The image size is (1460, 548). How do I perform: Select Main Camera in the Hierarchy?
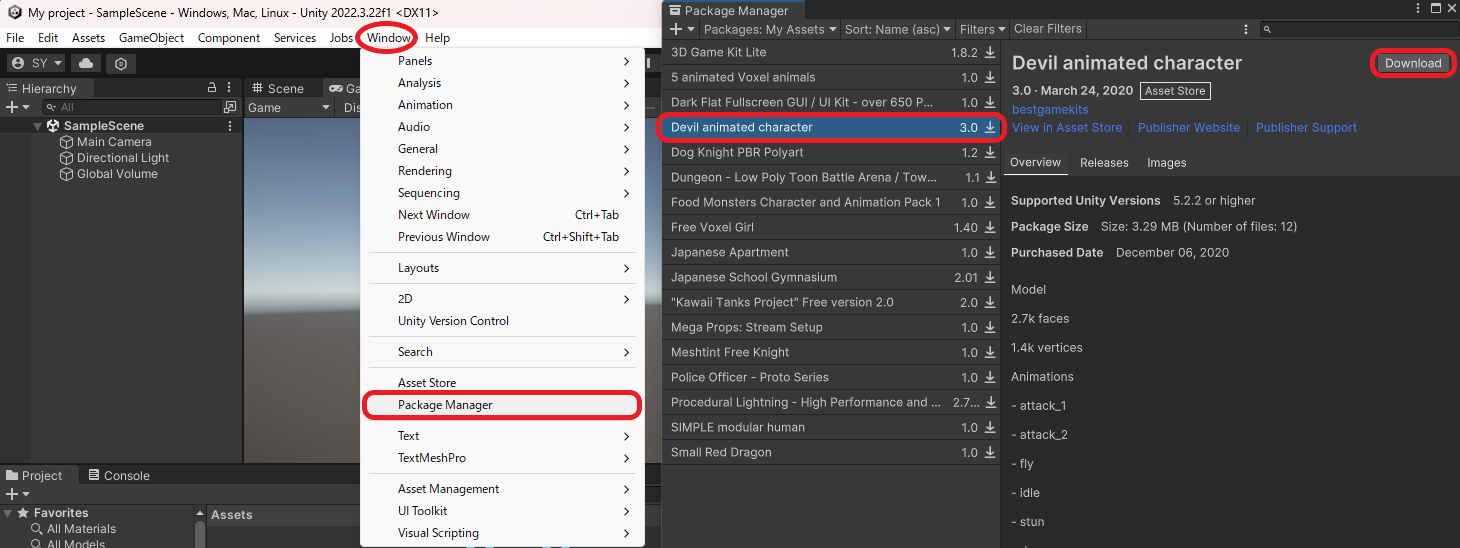114,142
